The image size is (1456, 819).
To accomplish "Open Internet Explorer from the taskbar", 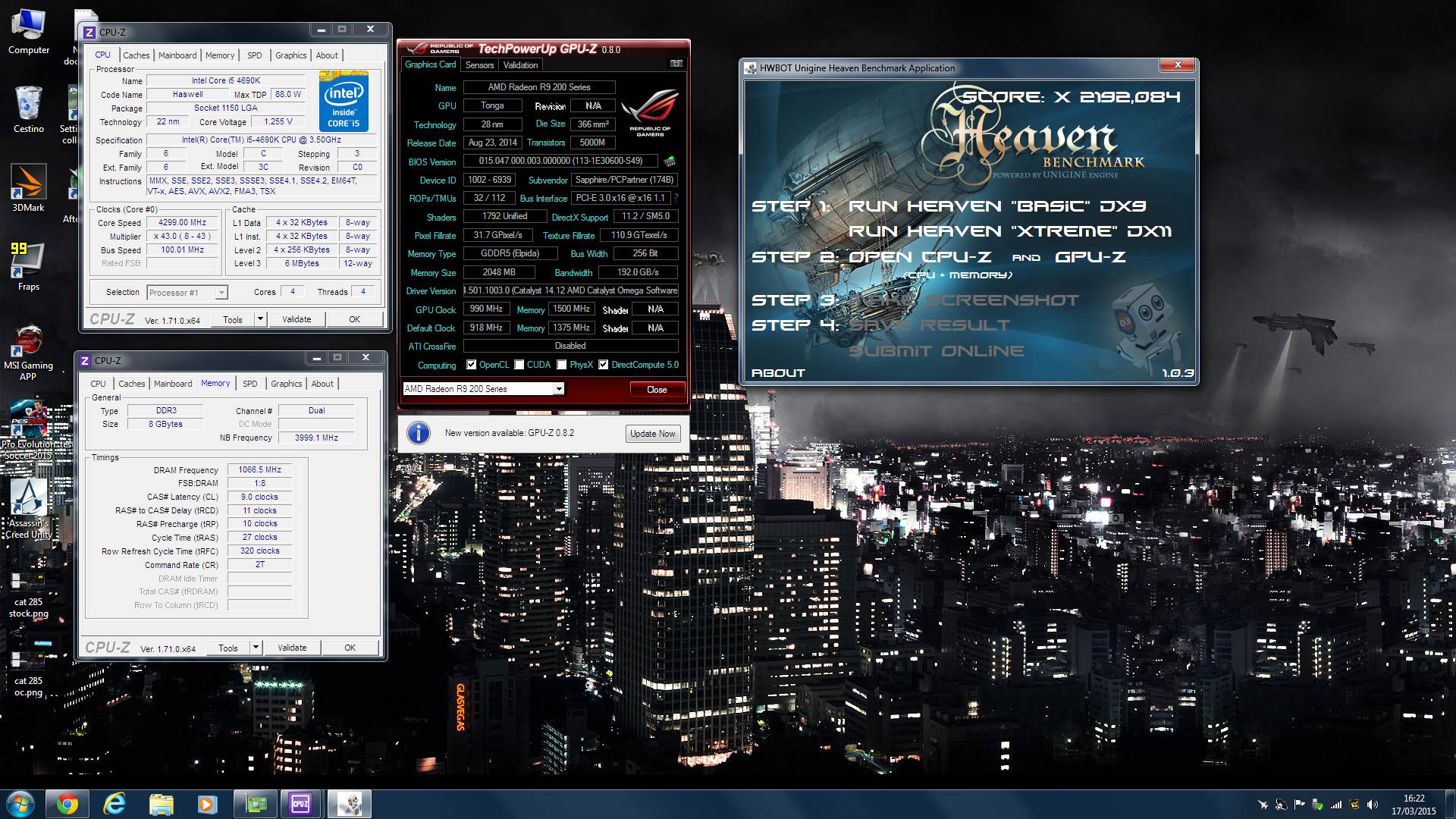I will click(x=115, y=804).
